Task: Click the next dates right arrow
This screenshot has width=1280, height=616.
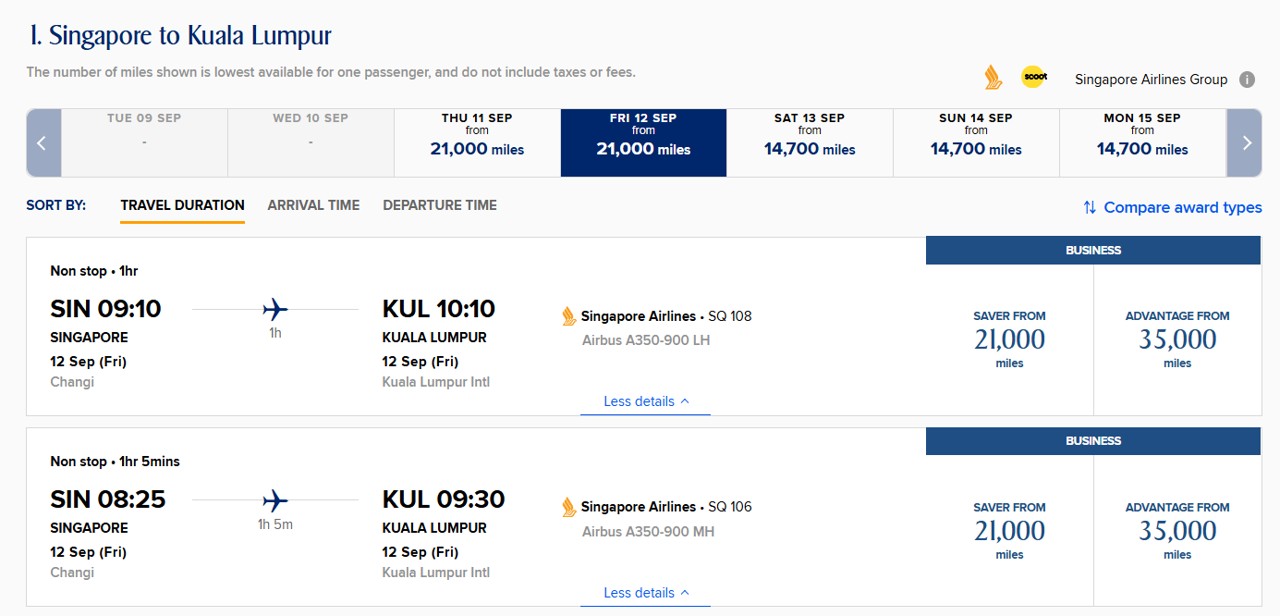Action: click(1246, 143)
